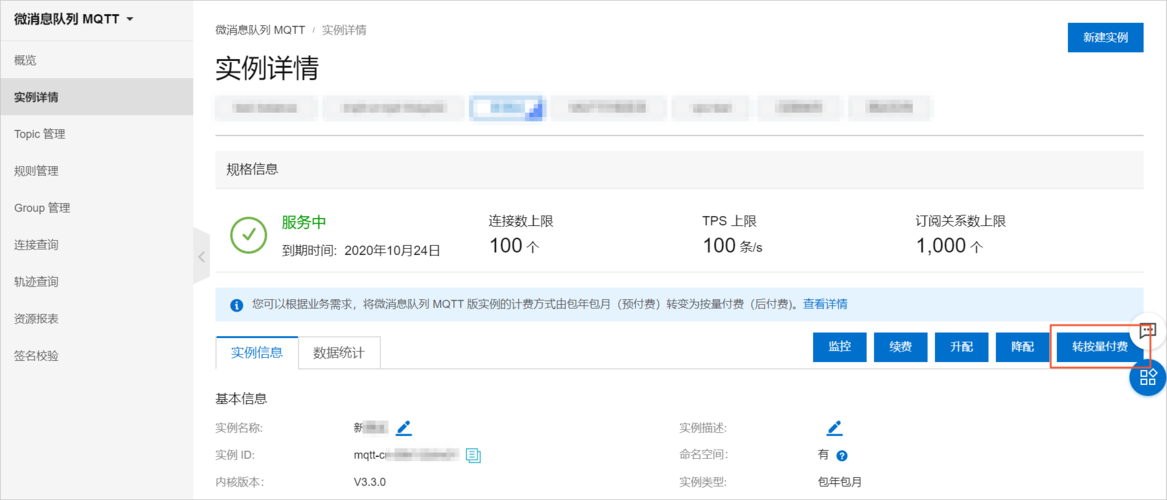The height and width of the screenshot is (500, 1167).
Task: Edit the 实例名称 with the pencil icon
Action: [403, 428]
